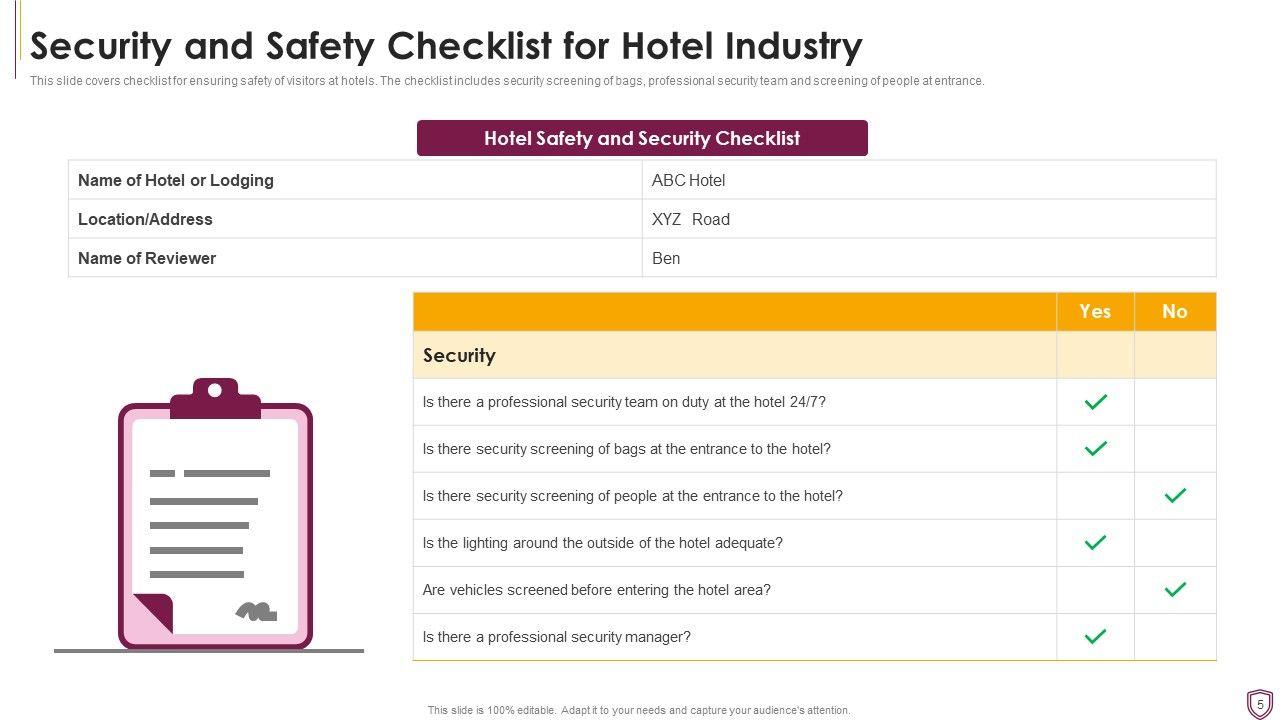Select the Security section header row
The width and height of the screenshot is (1280, 720).
(x=734, y=355)
